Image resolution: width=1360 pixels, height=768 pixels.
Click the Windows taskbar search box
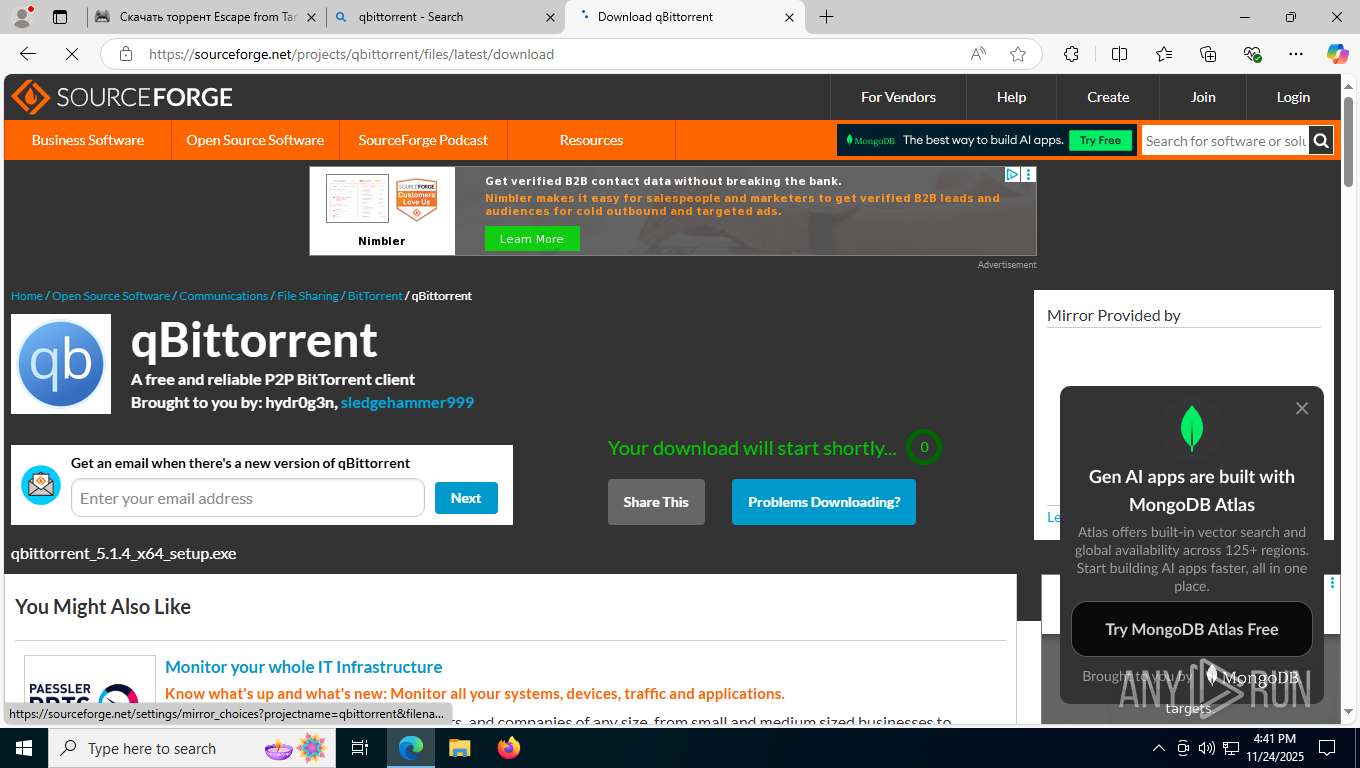pos(193,748)
